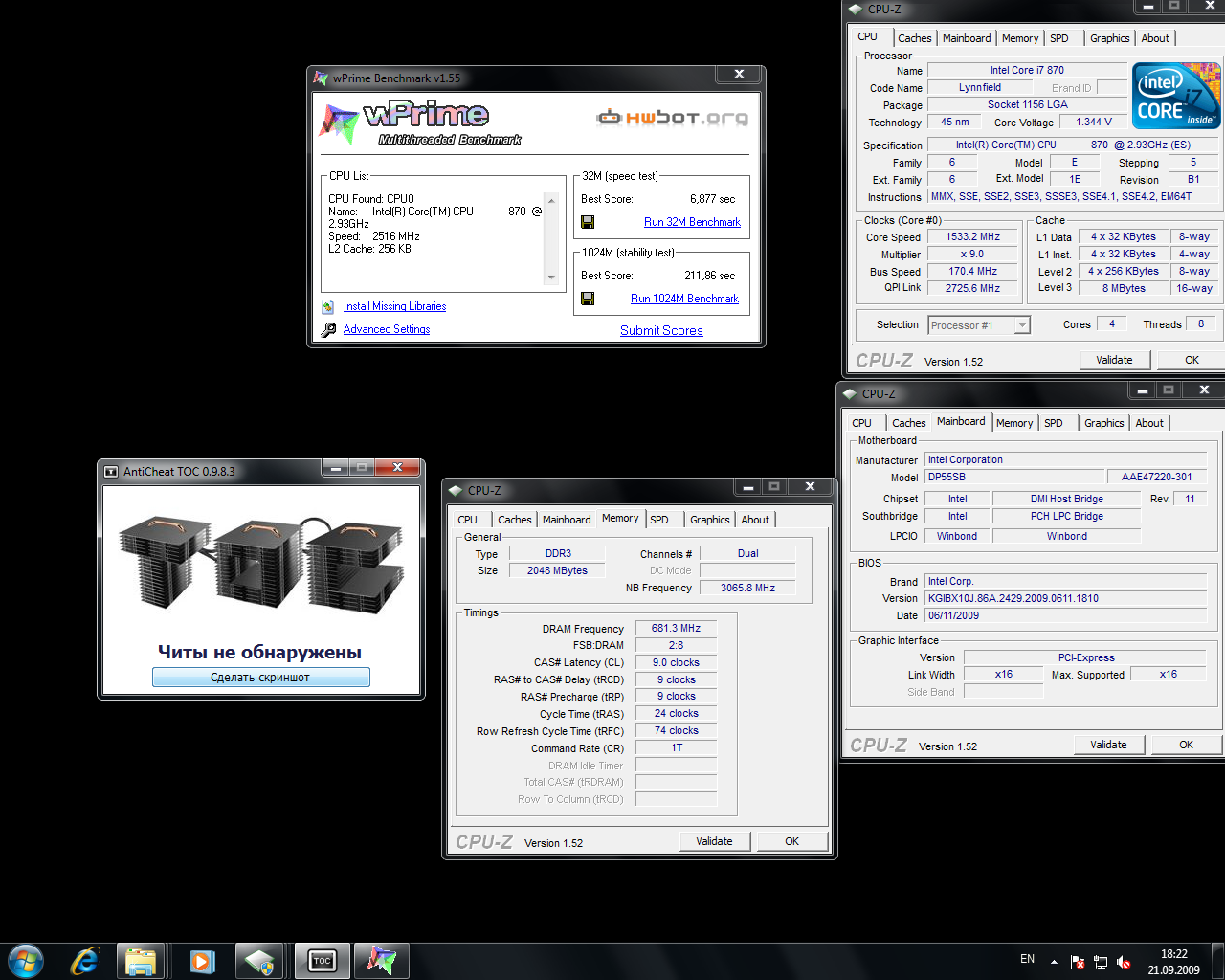Screen dimensions: 1225x980
Task: Click OK in the CPU tab CPU-Z window
Action: click(1192, 360)
